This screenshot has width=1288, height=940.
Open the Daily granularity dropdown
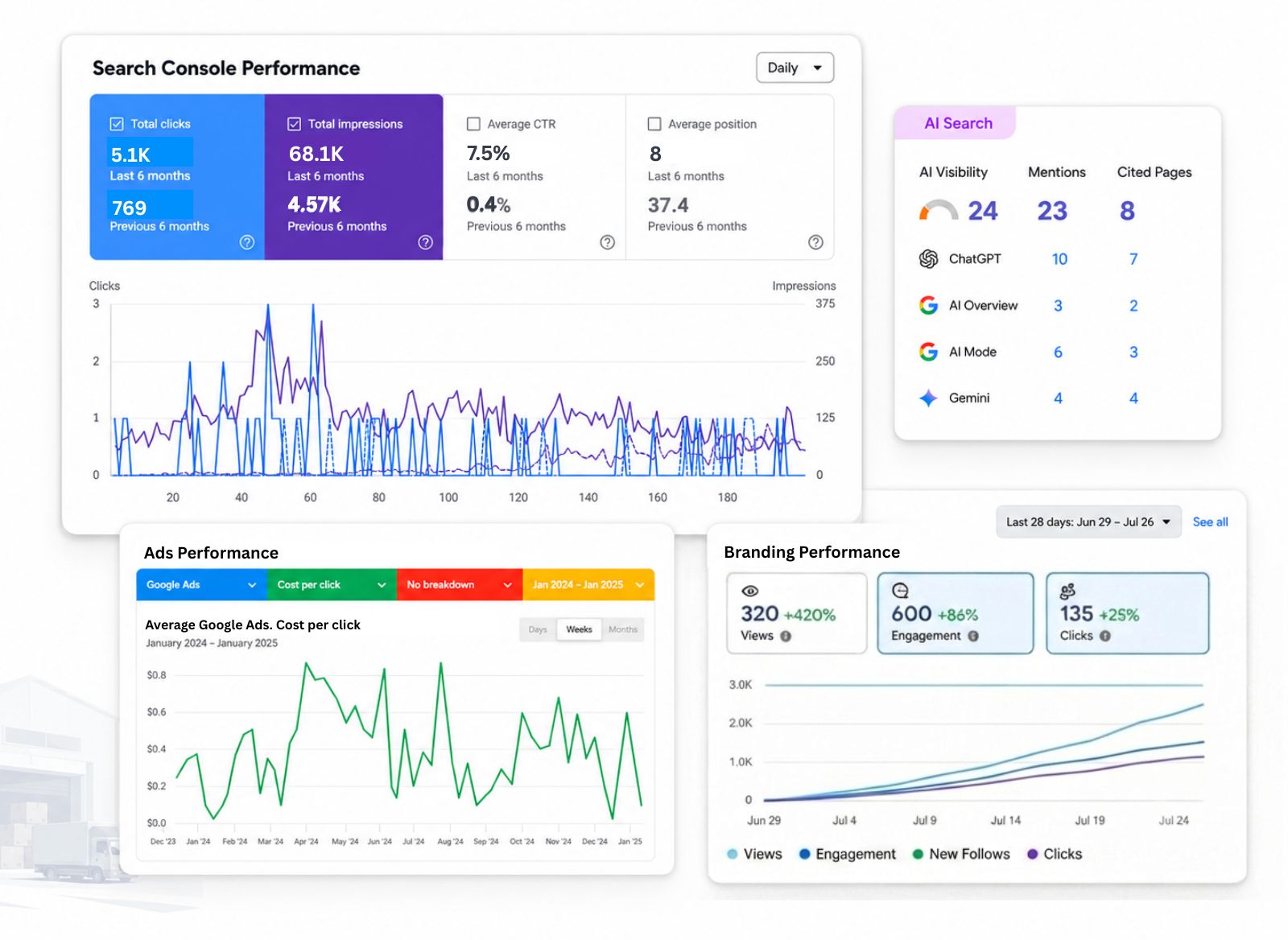pos(795,68)
